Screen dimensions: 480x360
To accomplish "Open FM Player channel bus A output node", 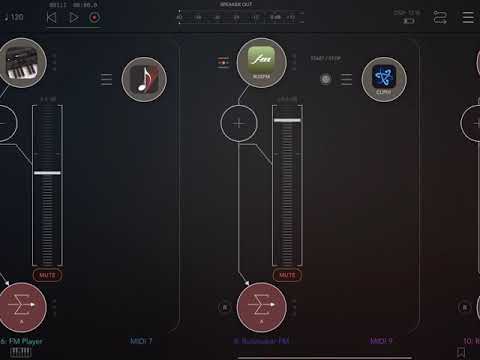I will (22, 307).
